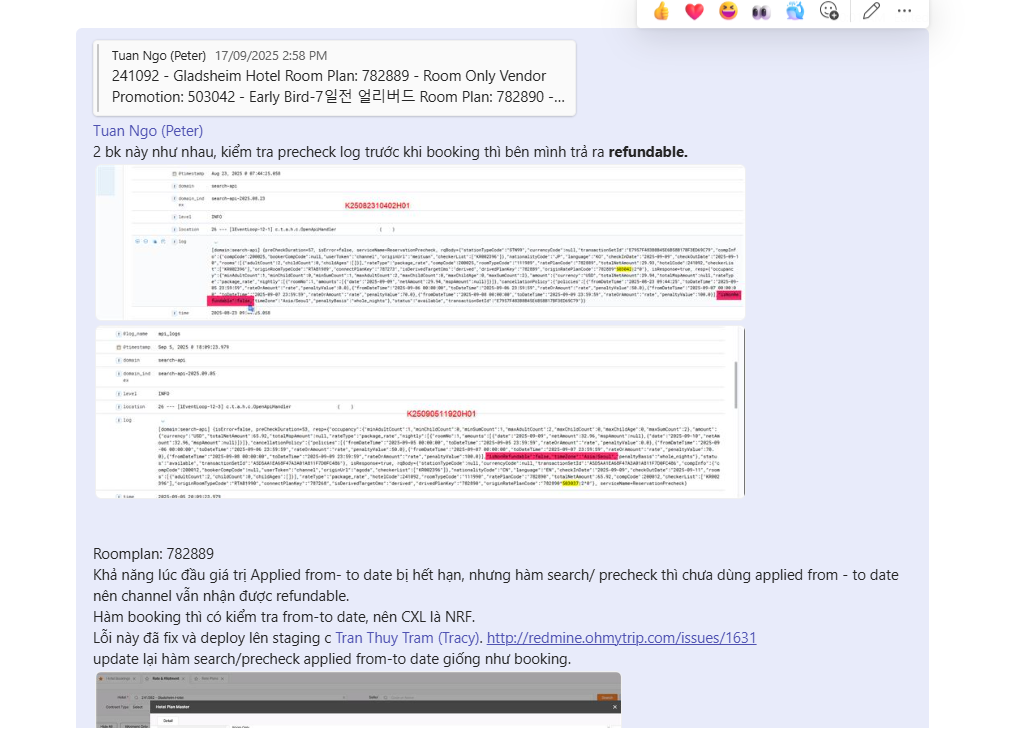Click the text Roomplan: 782889
Screen dimensions: 1016x741
154,554
